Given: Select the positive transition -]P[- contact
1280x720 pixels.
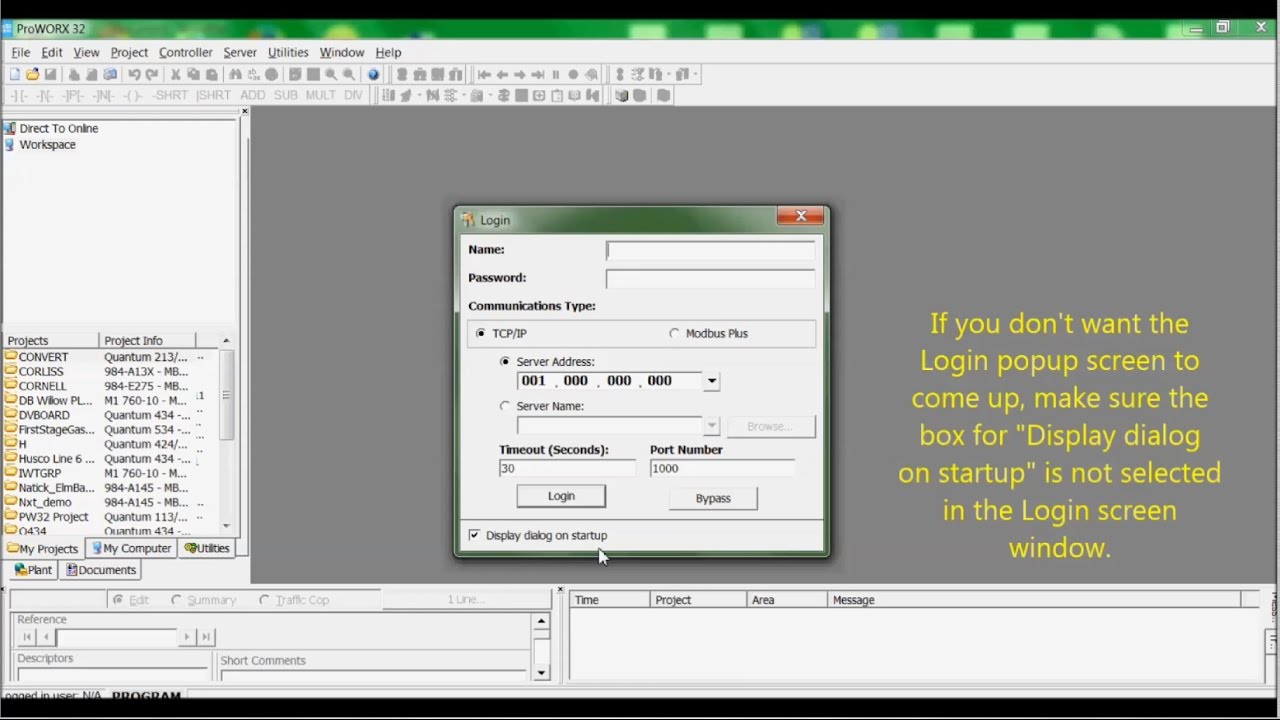Looking at the screenshot, I should 73,96.
